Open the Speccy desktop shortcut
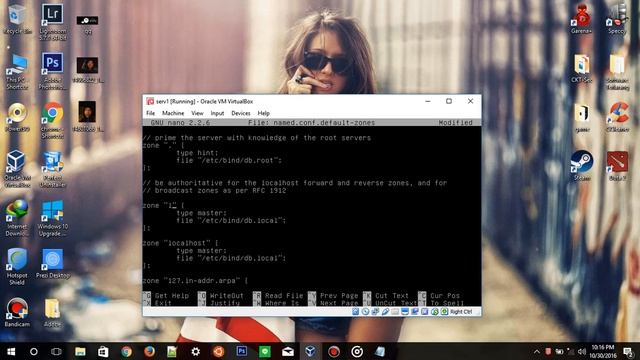 click(617, 19)
